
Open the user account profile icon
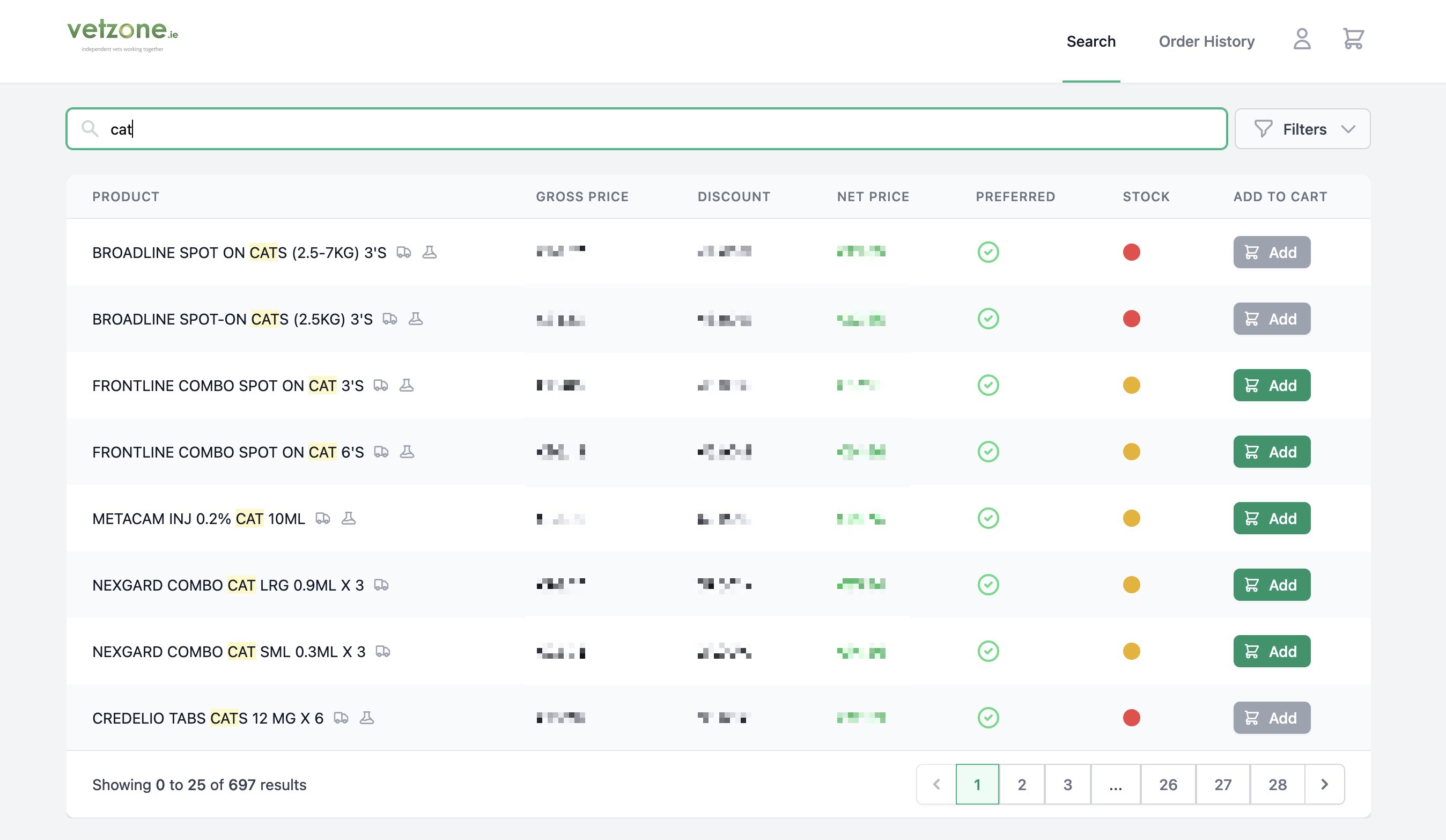click(1301, 39)
